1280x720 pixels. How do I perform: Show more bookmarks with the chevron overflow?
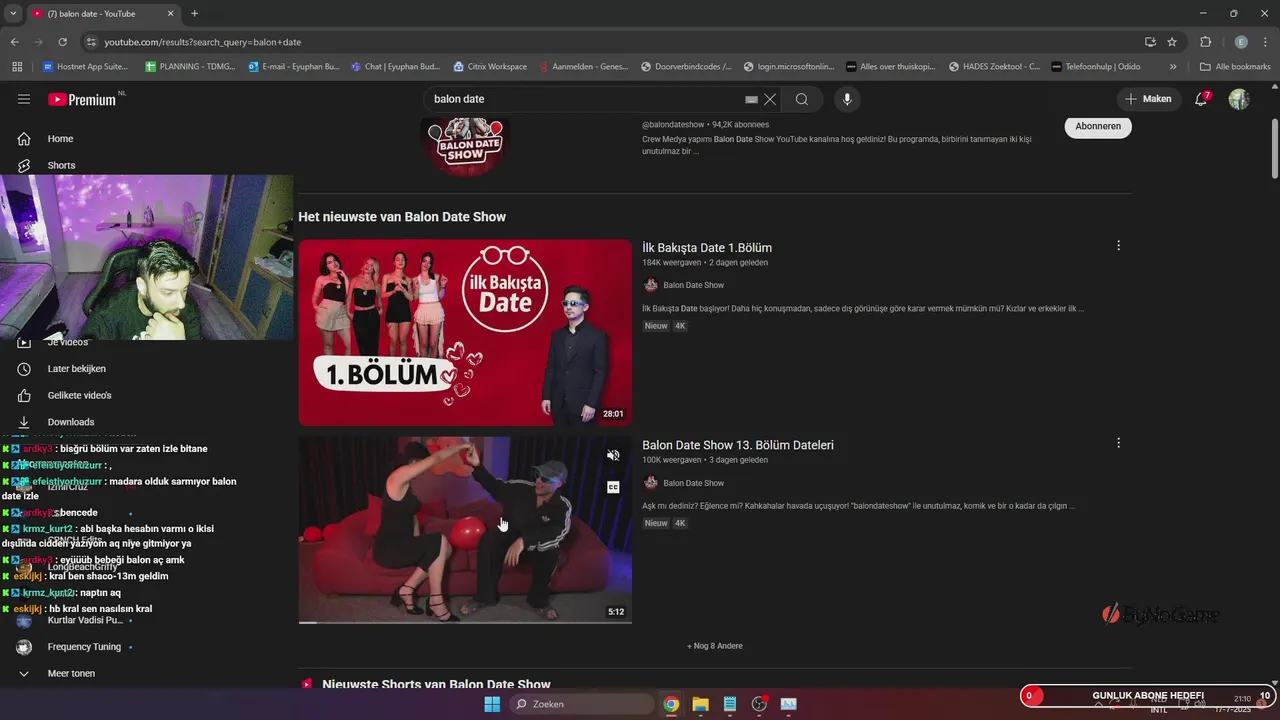(x=1173, y=67)
